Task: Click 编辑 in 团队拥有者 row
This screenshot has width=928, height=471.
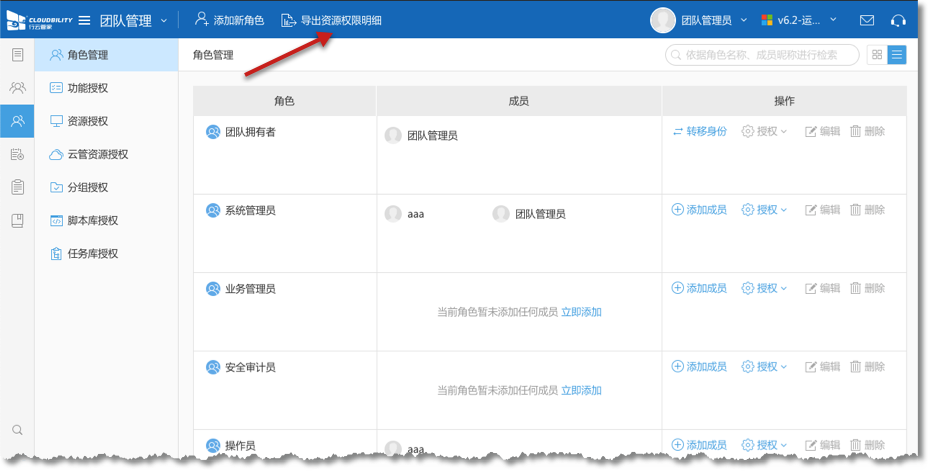Action: coord(823,131)
